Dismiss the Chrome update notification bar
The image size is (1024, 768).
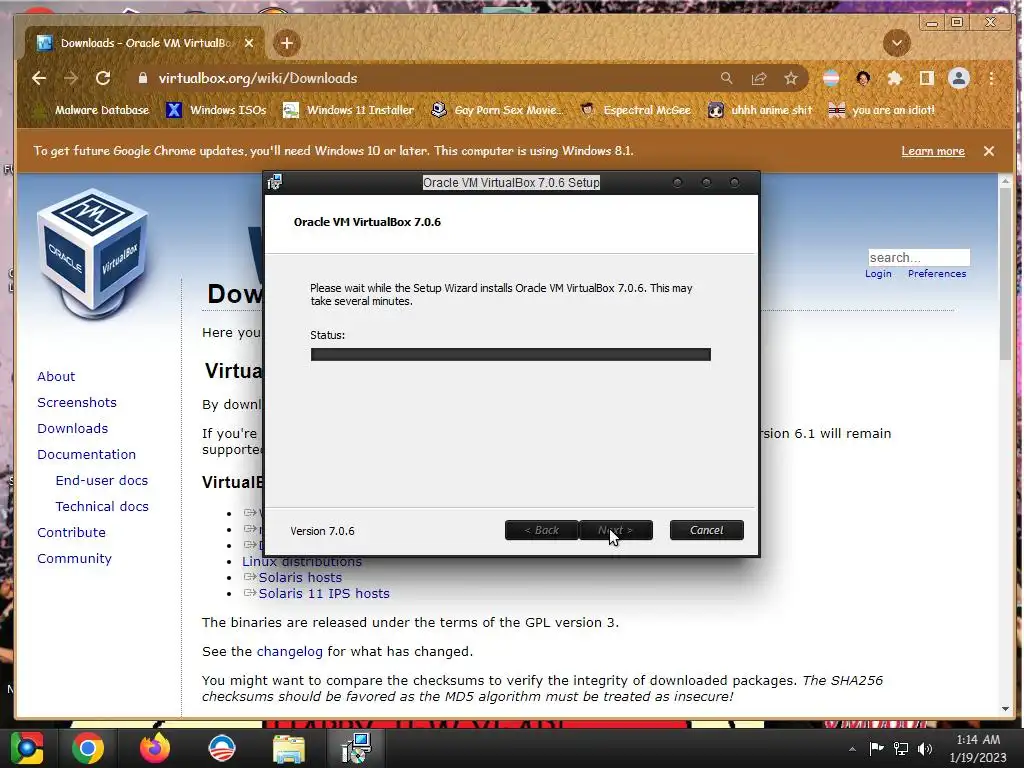coord(989,151)
